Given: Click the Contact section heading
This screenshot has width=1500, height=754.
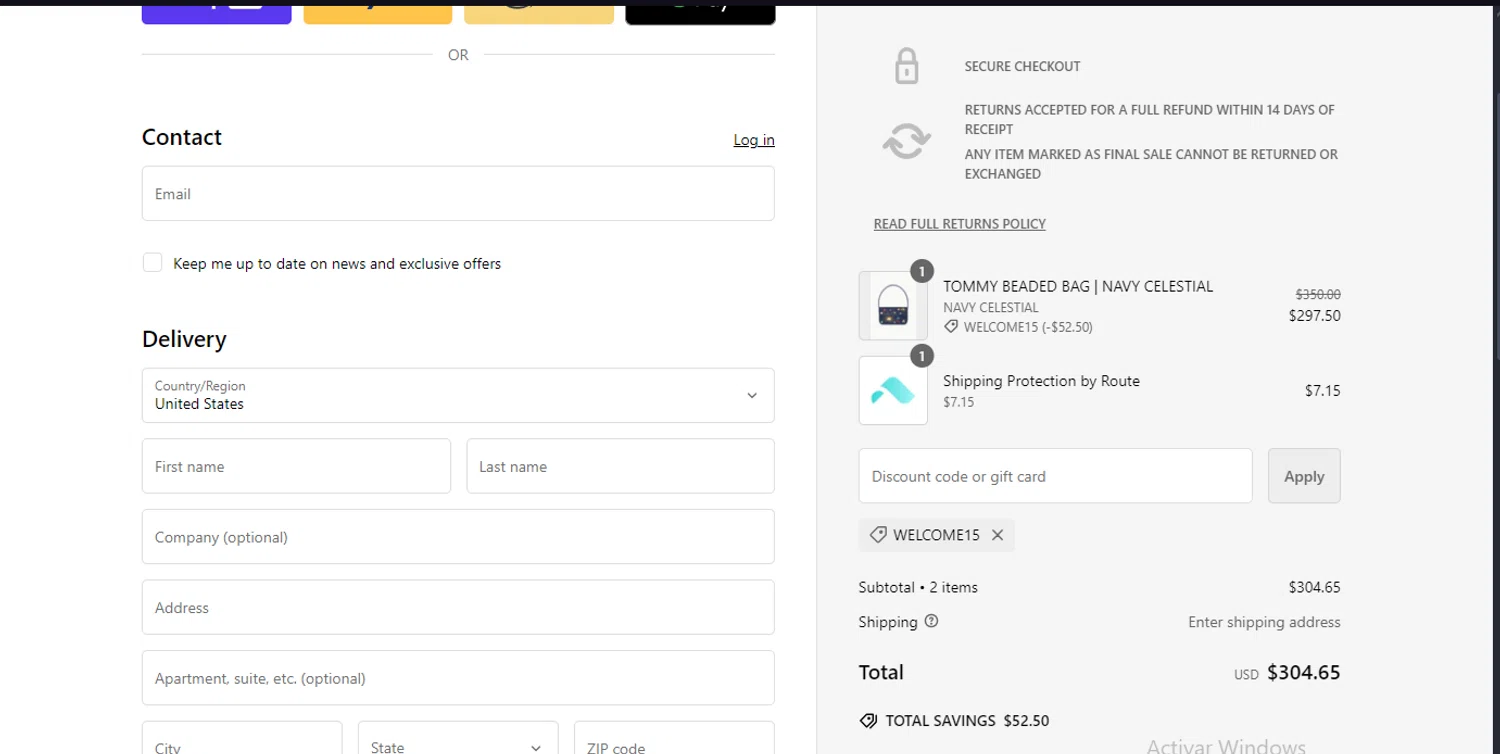Looking at the screenshot, I should (x=182, y=137).
